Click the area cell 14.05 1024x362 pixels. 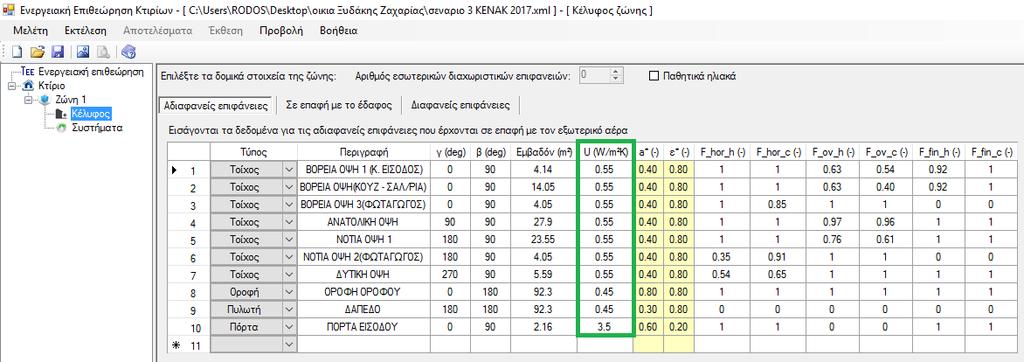click(543, 188)
